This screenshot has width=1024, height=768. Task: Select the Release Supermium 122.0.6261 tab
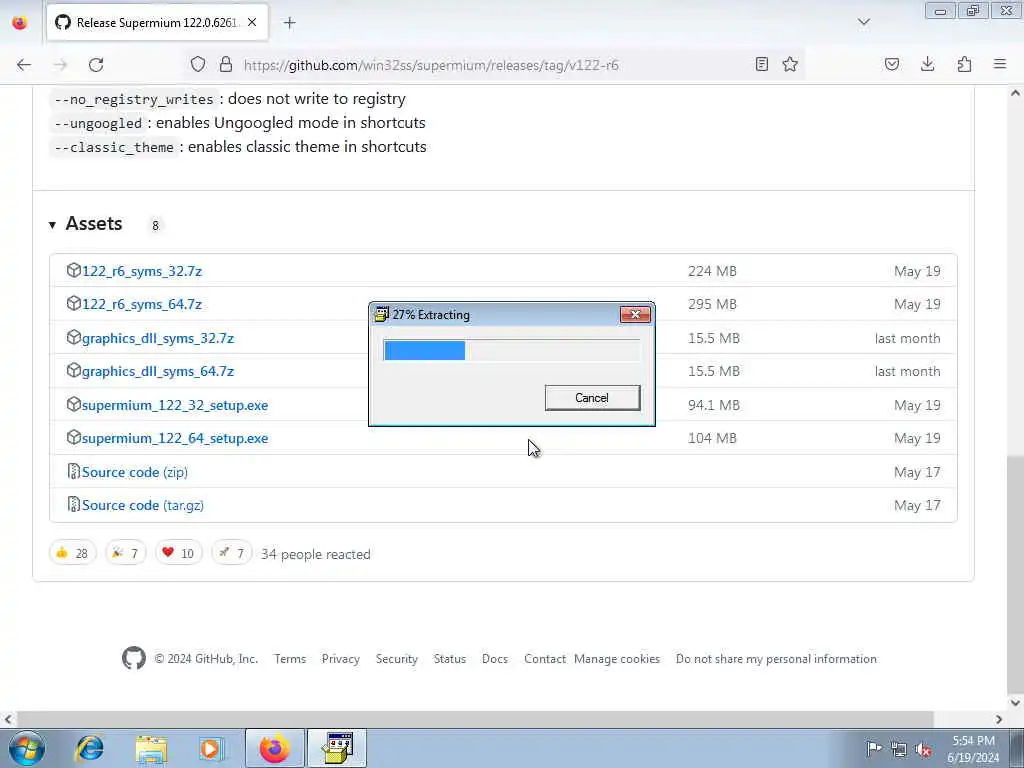(157, 23)
